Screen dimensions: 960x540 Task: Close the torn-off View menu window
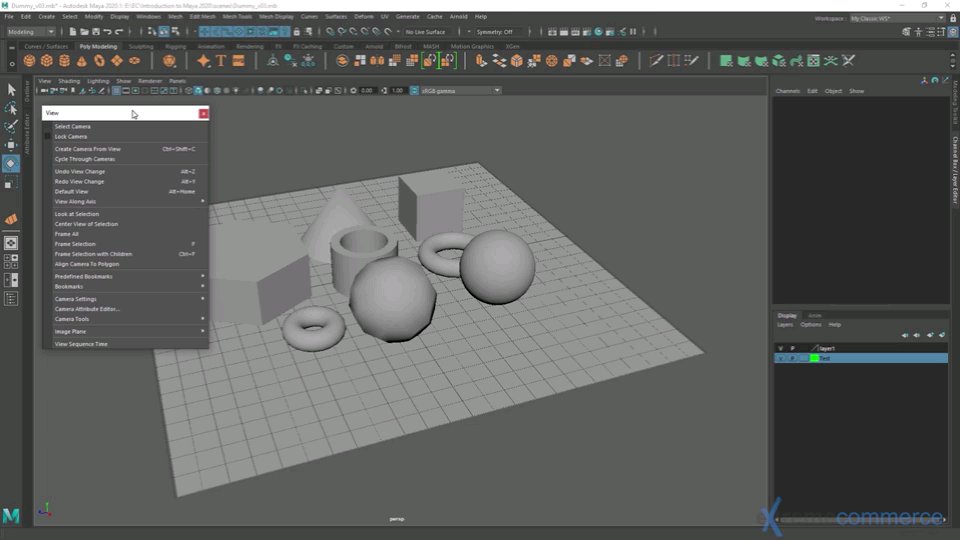click(203, 113)
